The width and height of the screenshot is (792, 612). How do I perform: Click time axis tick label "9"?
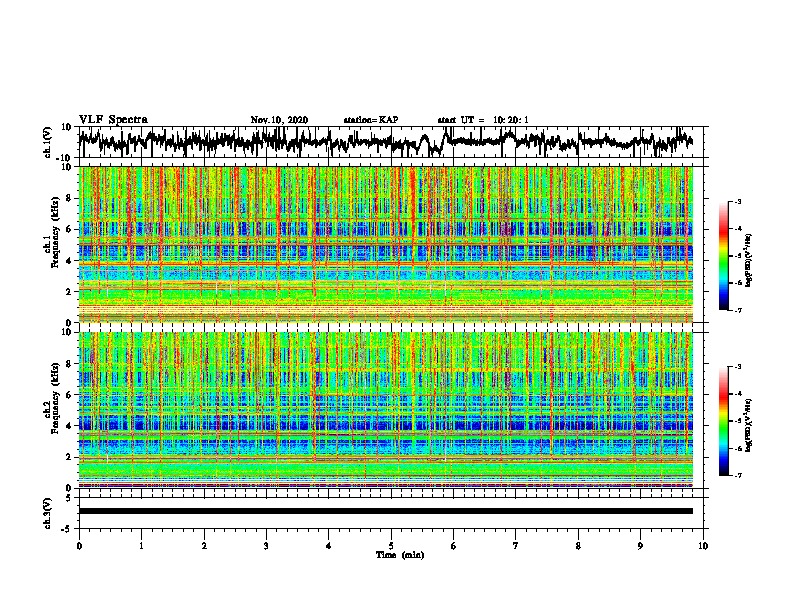pos(640,546)
